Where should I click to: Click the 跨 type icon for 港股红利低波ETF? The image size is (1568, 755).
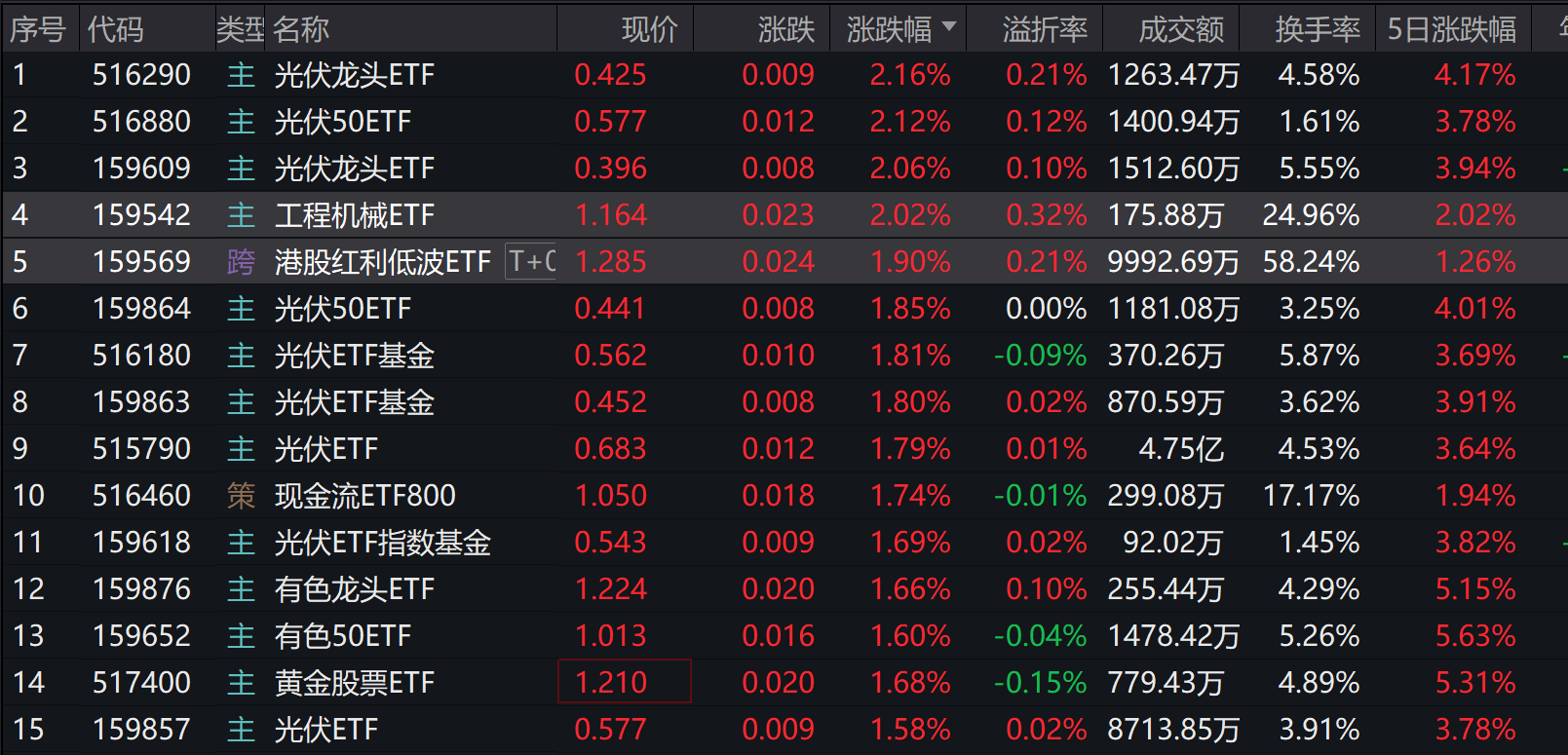[241, 262]
